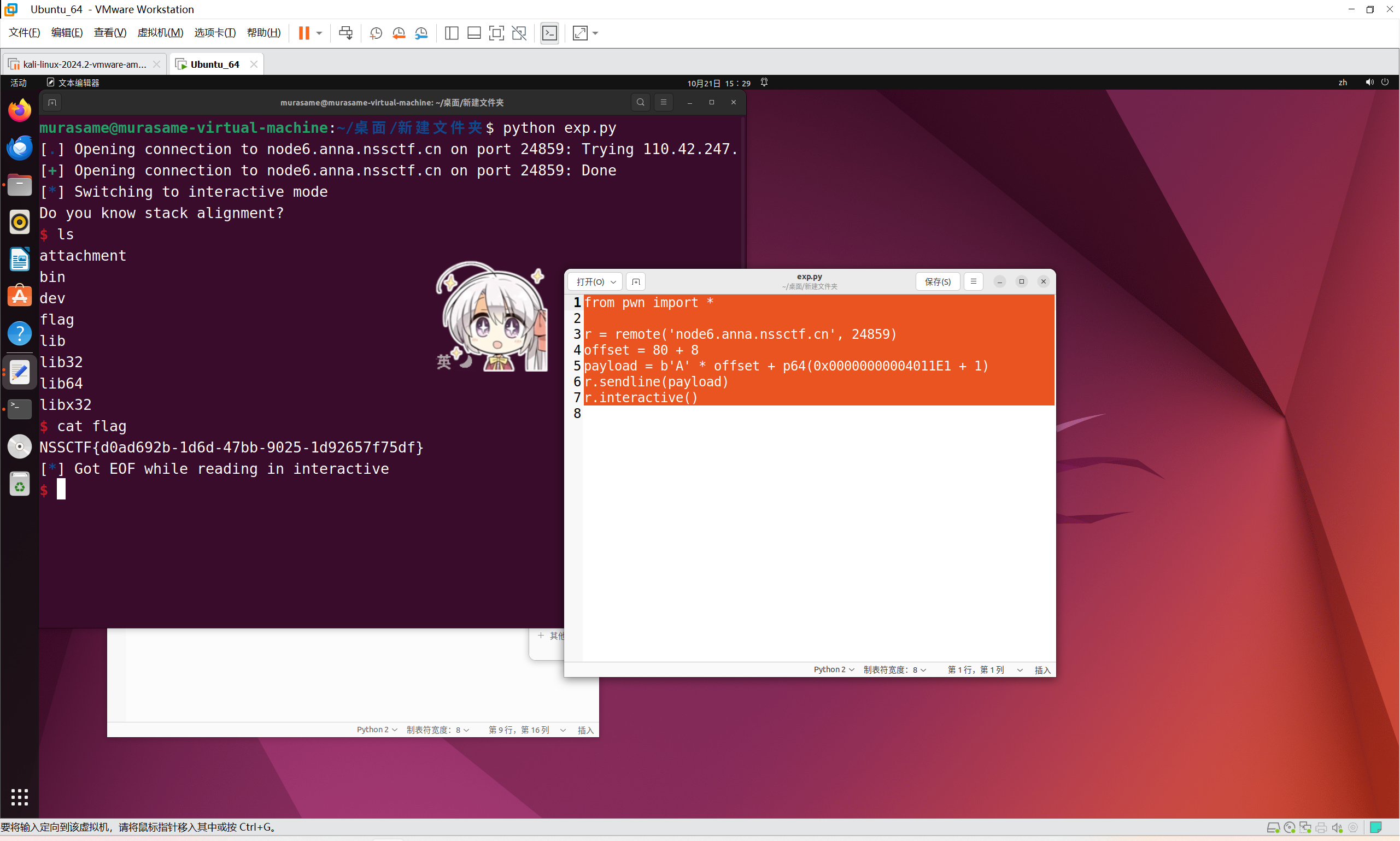Toggle the VMware library sidebar
Image resolution: width=1400 pixels, height=841 pixels.
point(451,33)
